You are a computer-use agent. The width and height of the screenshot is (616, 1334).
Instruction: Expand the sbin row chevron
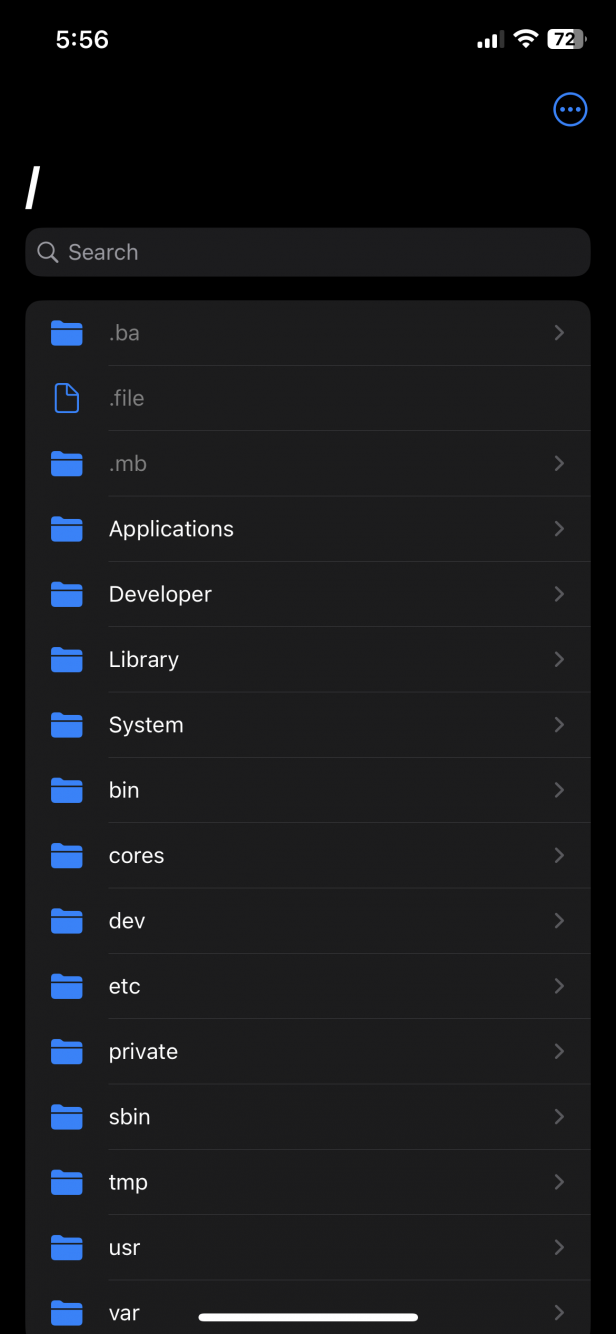click(x=559, y=1117)
